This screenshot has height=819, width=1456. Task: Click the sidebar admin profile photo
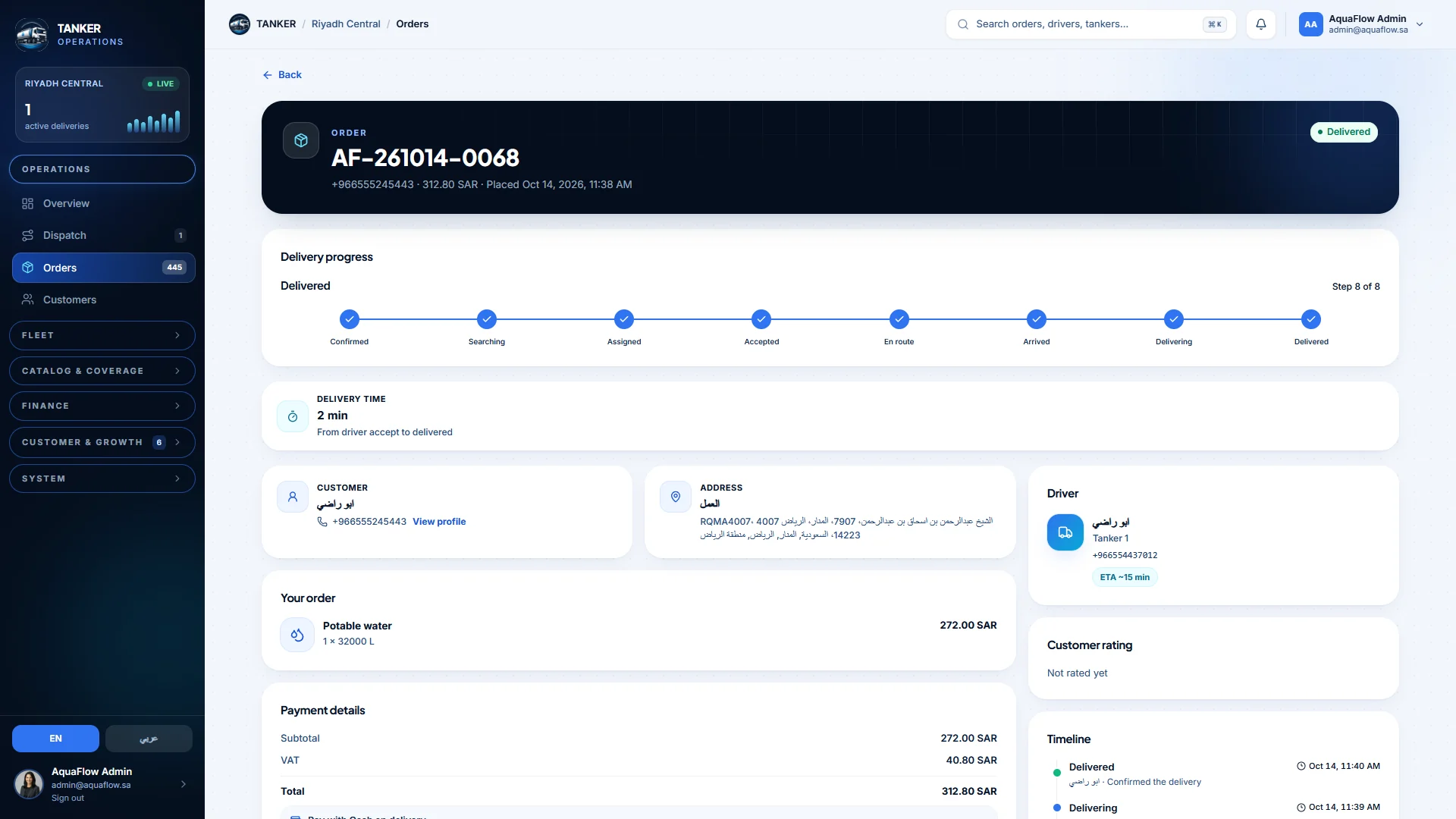(29, 784)
